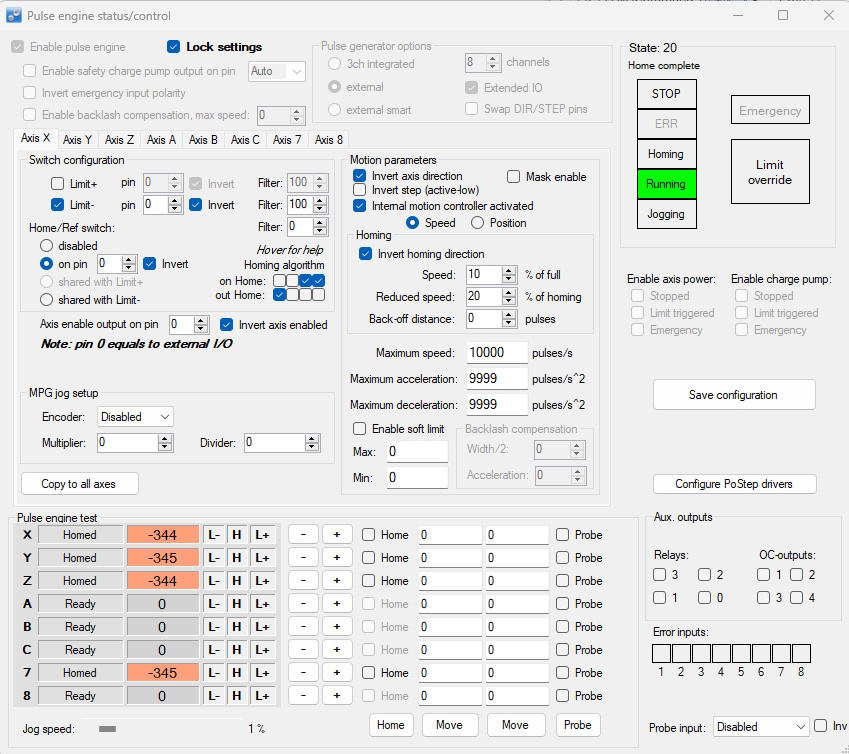Click the Maximum acceleration field
This screenshot has width=849, height=754.
(x=497, y=378)
